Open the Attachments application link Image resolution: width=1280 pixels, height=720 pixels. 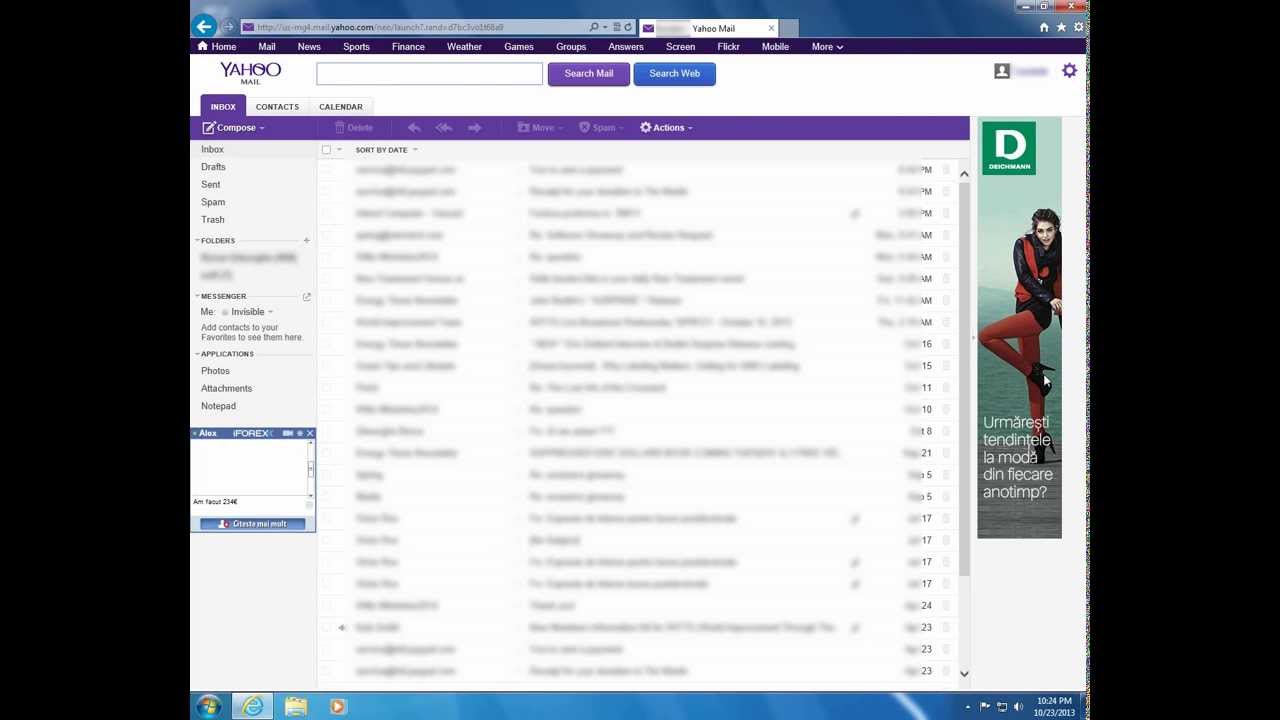tap(226, 388)
